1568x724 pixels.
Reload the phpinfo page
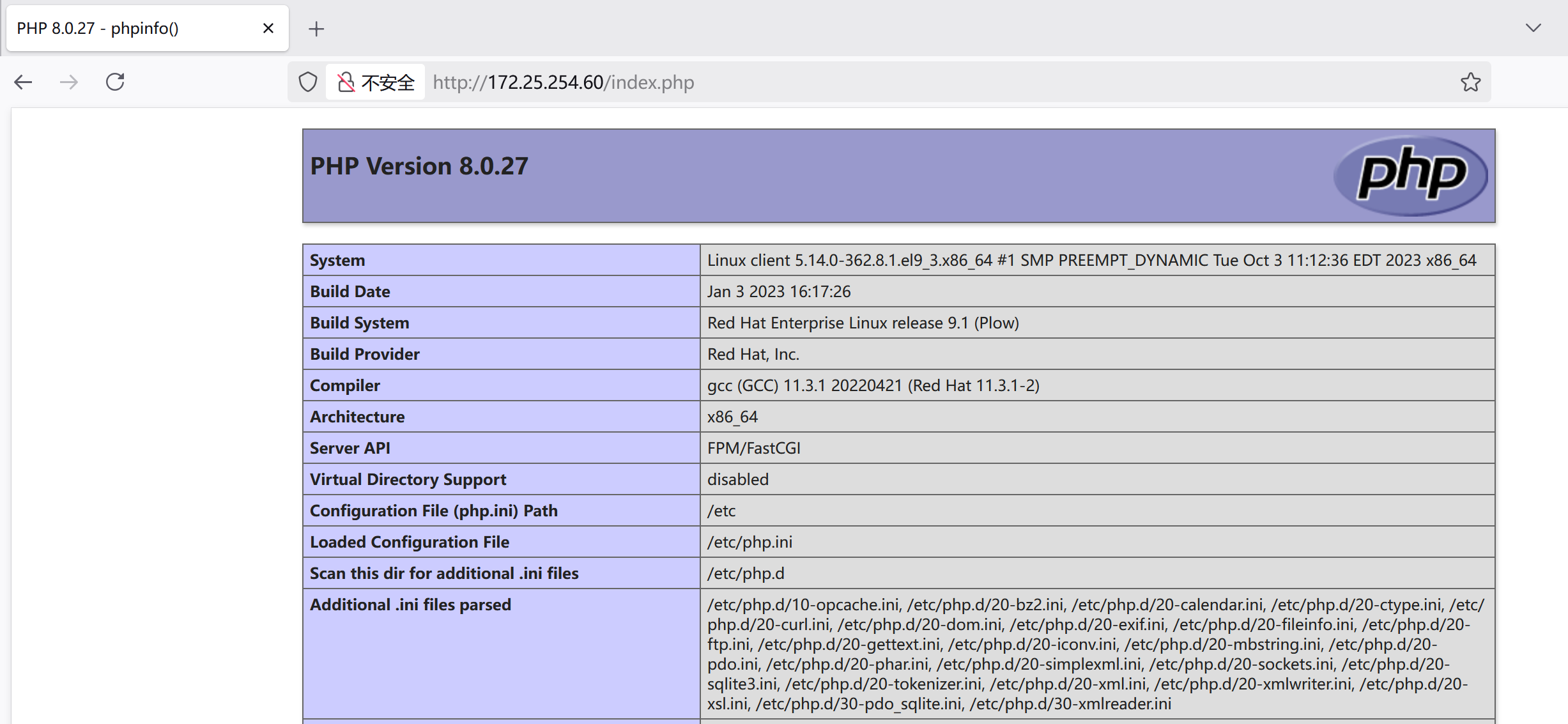(x=115, y=82)
